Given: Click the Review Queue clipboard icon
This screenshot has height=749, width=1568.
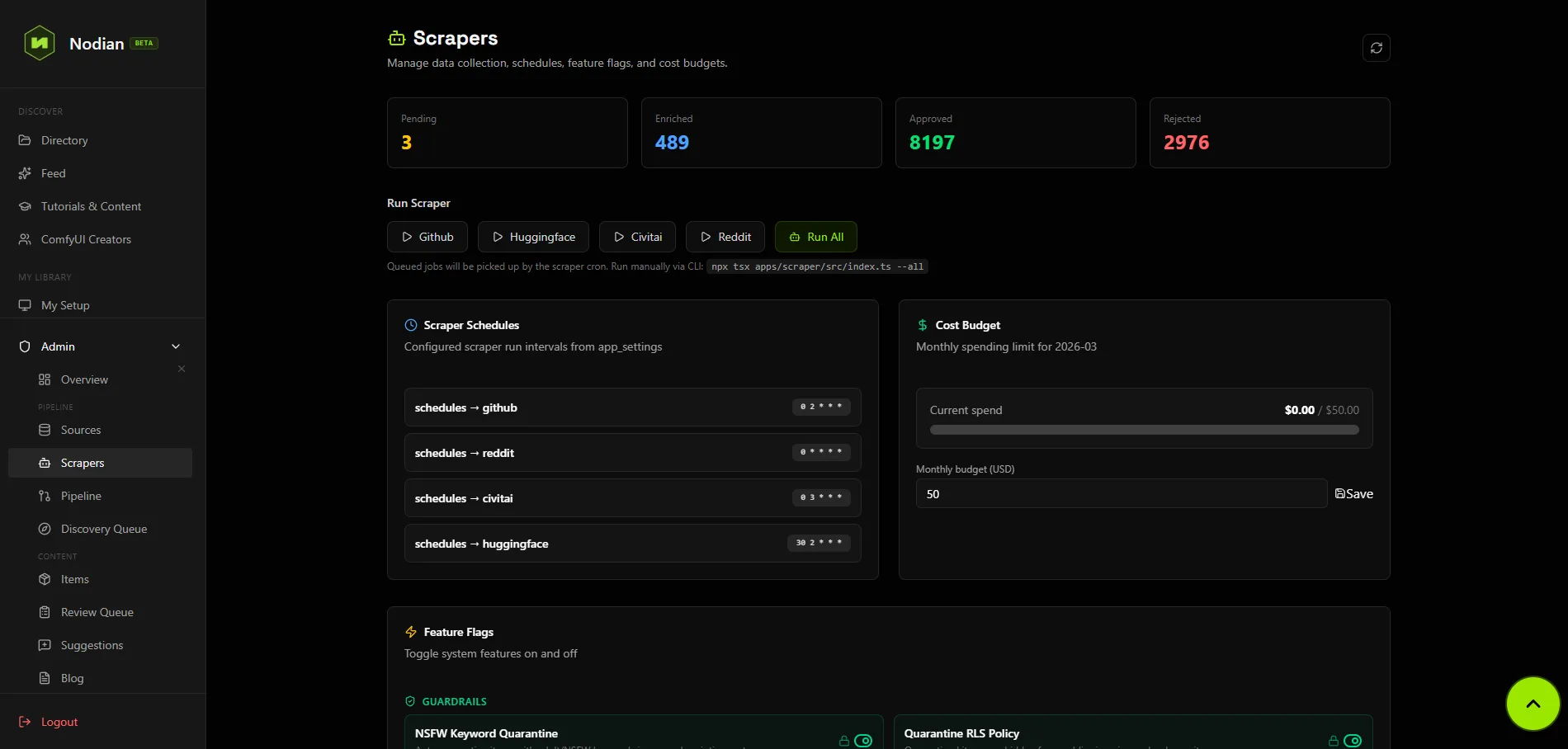Looking at the screenshot, I should (45, 612).
